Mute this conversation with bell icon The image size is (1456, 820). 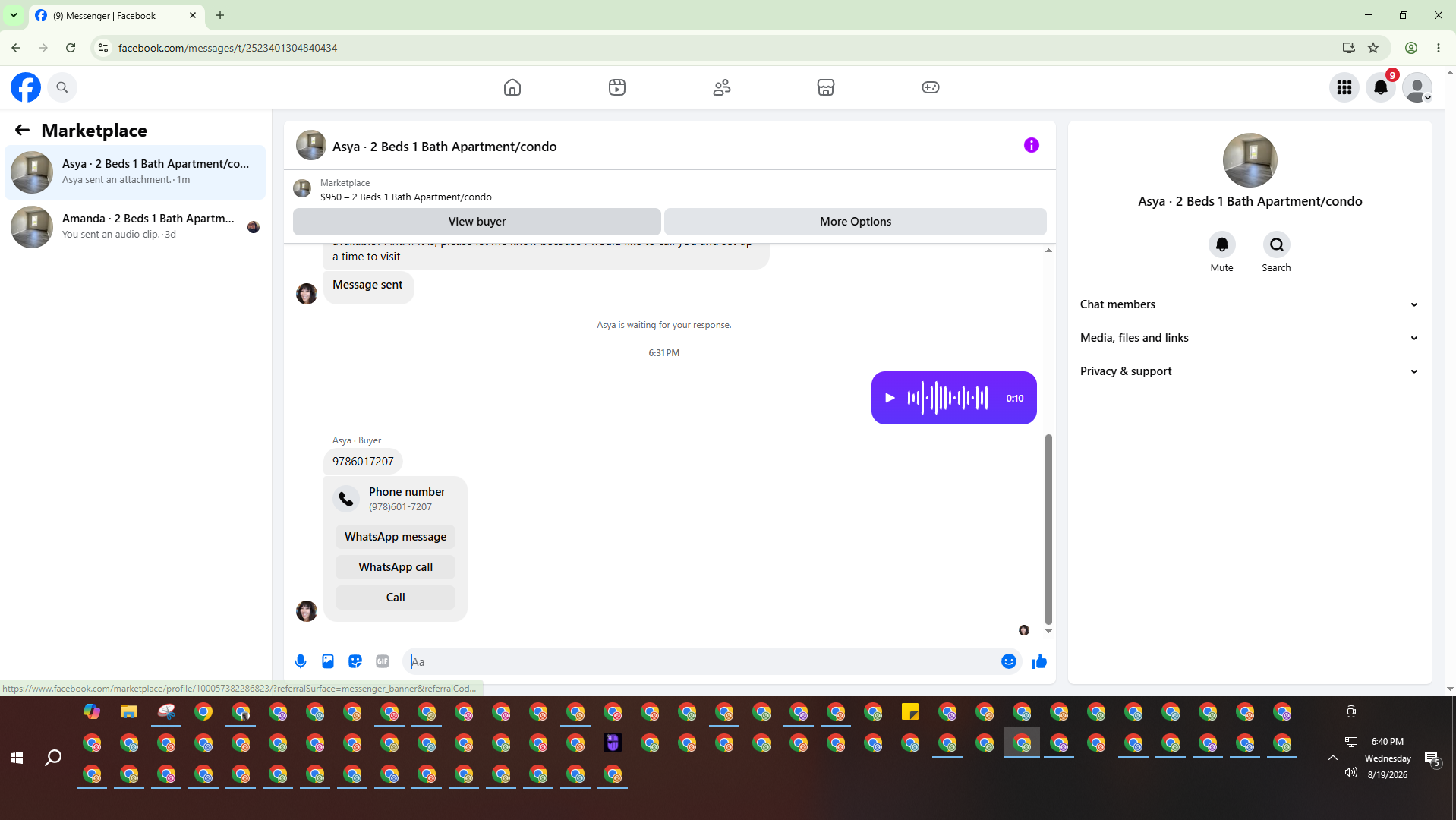1222,244
